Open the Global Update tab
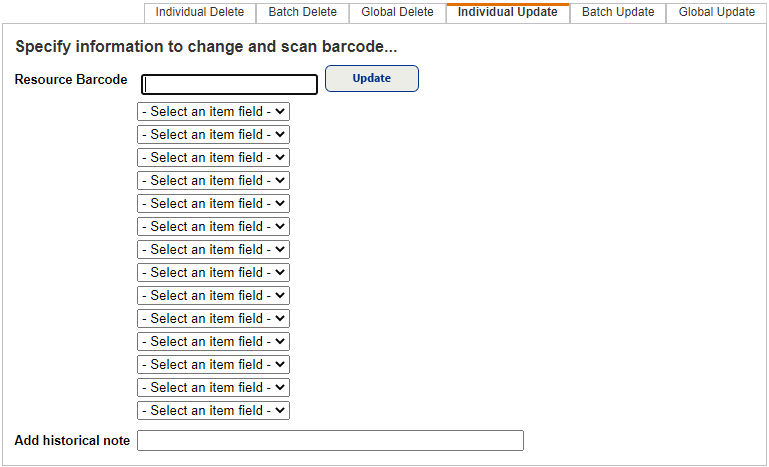The image size is (769, 467). pos(716,12)
